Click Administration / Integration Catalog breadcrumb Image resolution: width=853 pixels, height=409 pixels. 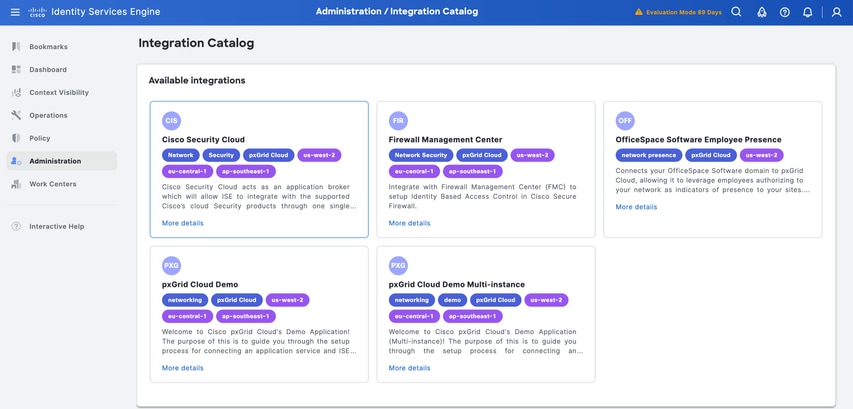(x=397, y=11)
